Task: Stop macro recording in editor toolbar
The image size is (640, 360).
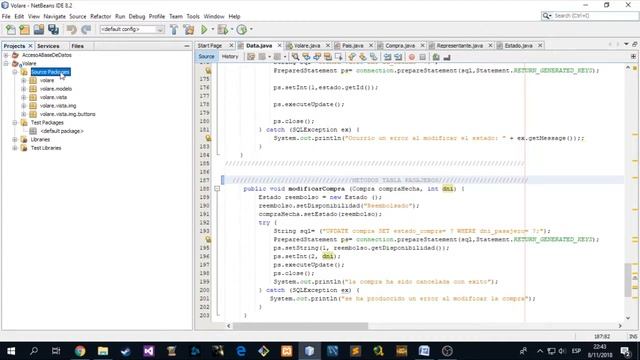Action: tap(422, 57)
